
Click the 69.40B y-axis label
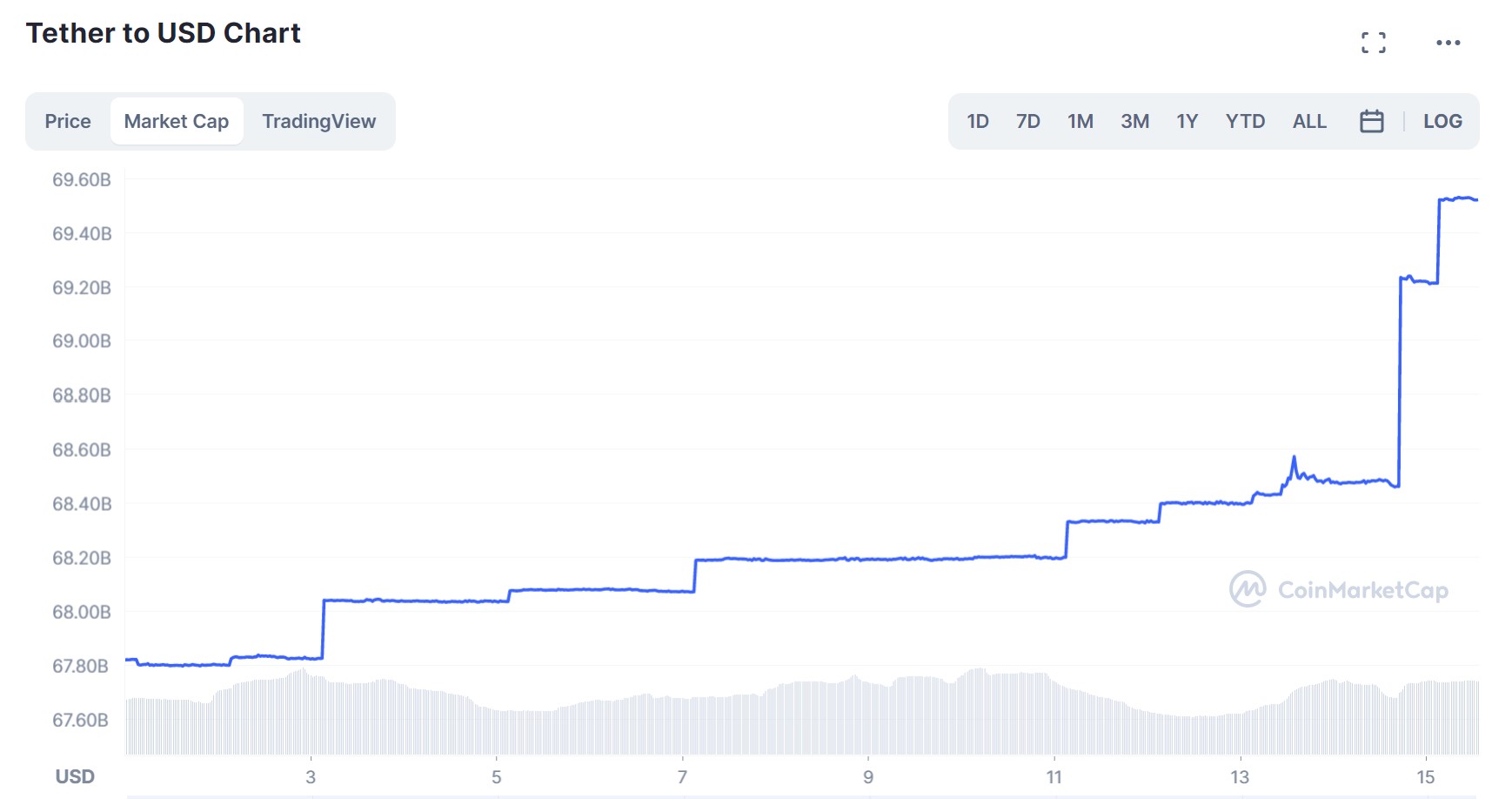[82, 234]
